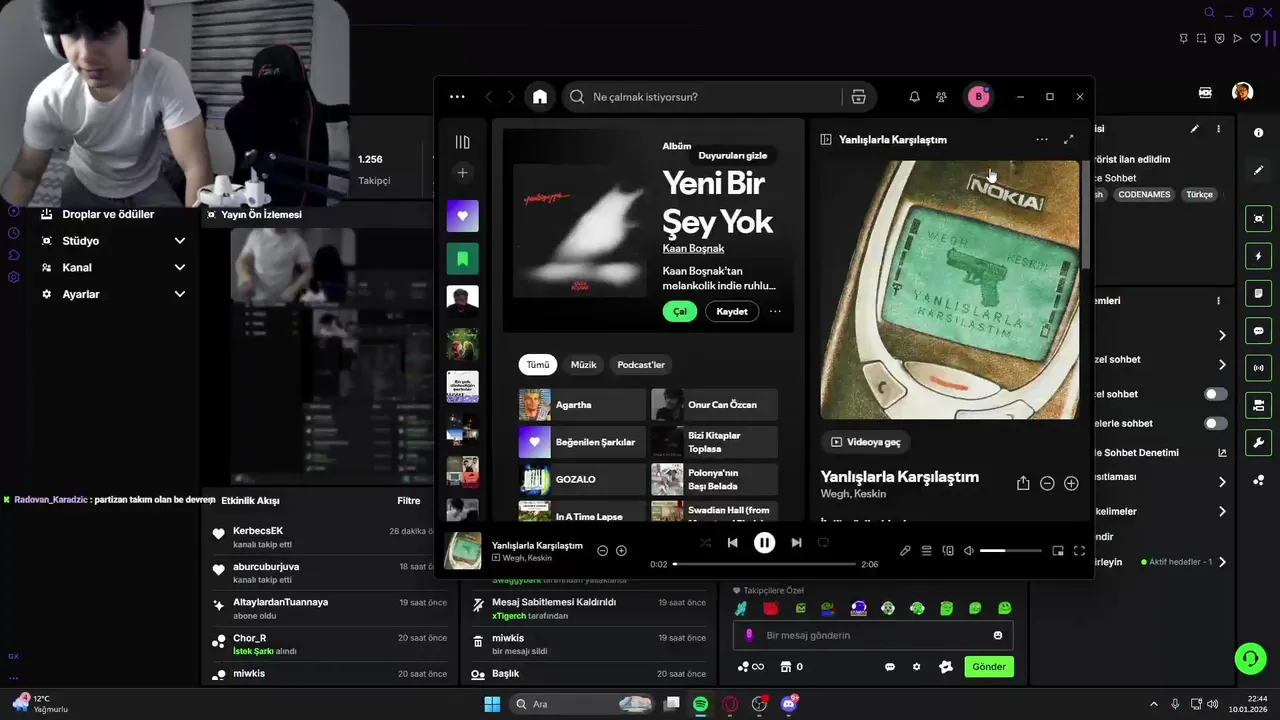Hide track with minus icon in panel

[x=1047, y=483]
